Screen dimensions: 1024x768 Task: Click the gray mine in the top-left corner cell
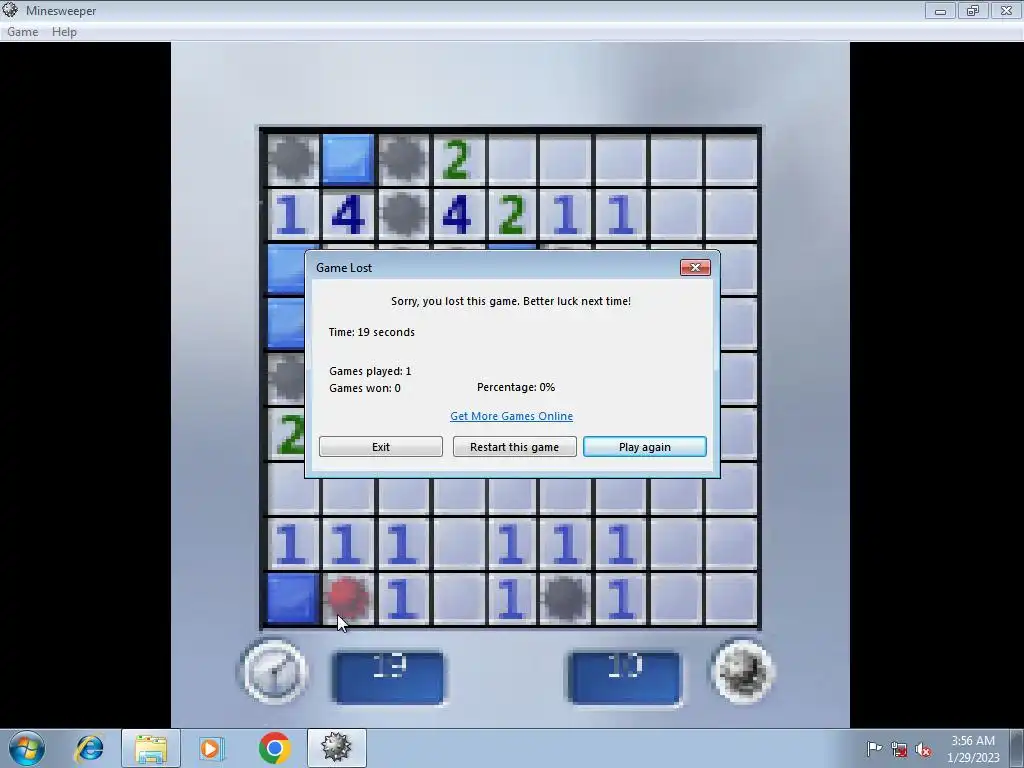tap(292, 158)
